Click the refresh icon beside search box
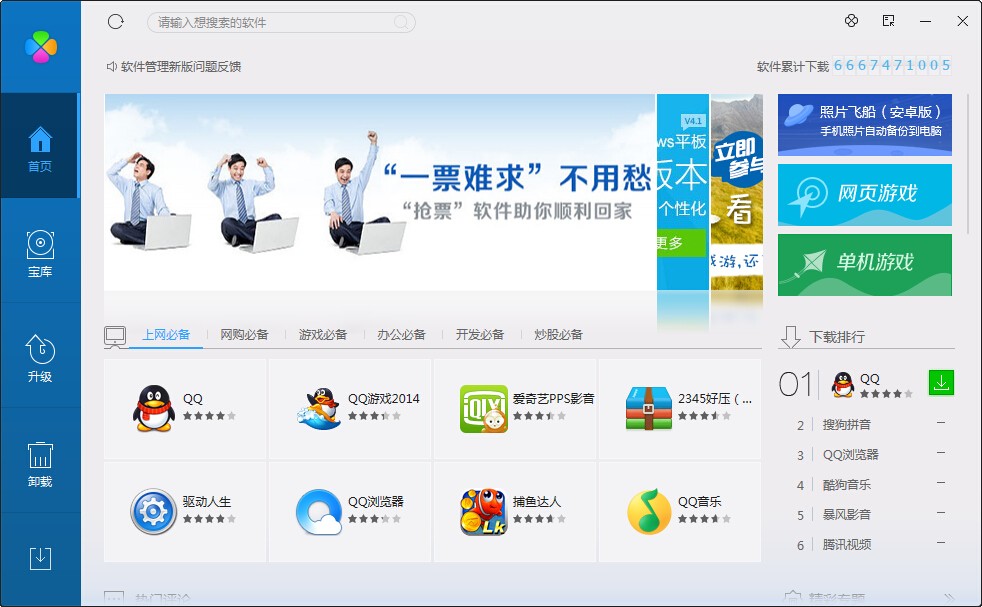This screenshot has width=982, height=607. 116,22
